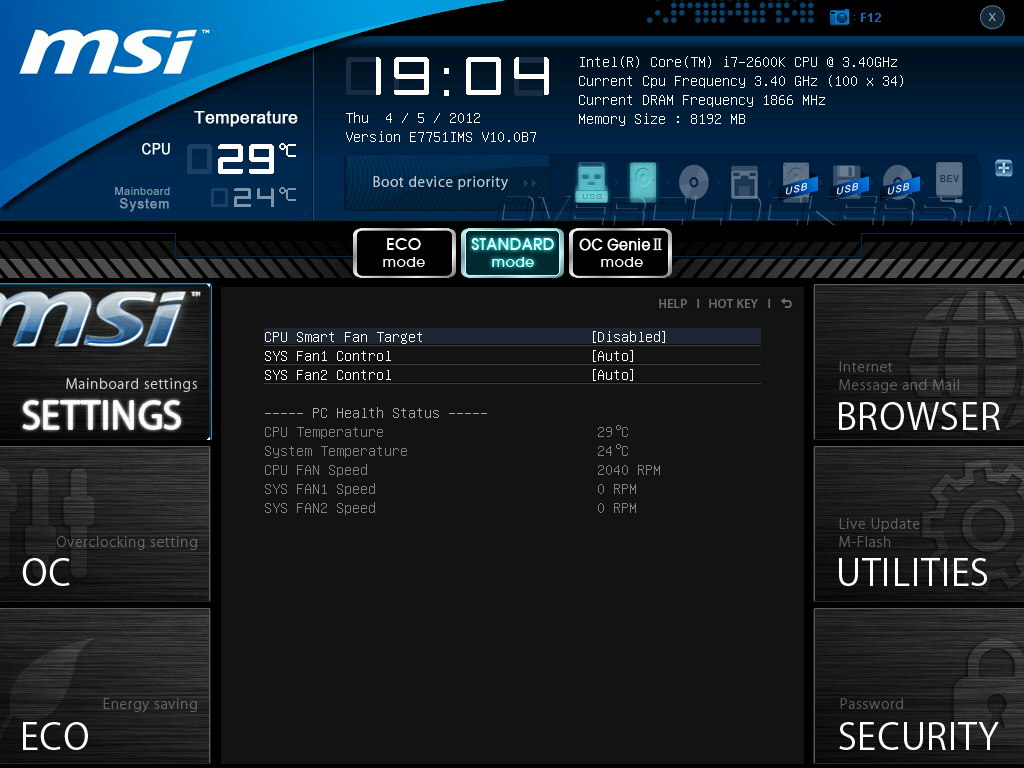Viewport: 1024px width, 768px height.
Task: Select the CD/DVD boot device icon
Action: tap(694, 182)
